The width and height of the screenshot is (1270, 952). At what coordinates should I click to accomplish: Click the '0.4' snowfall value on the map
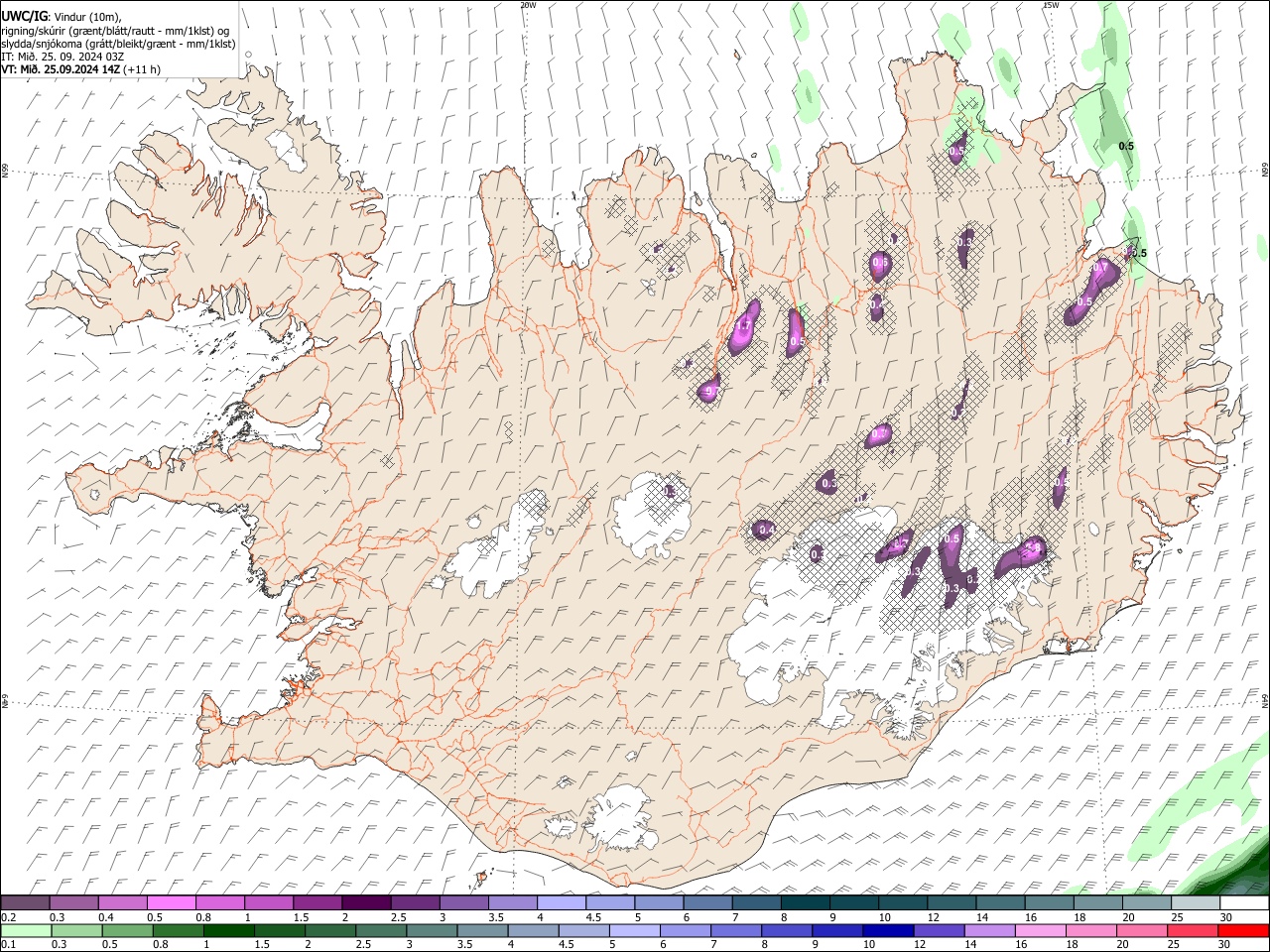[x=766, y=531]
